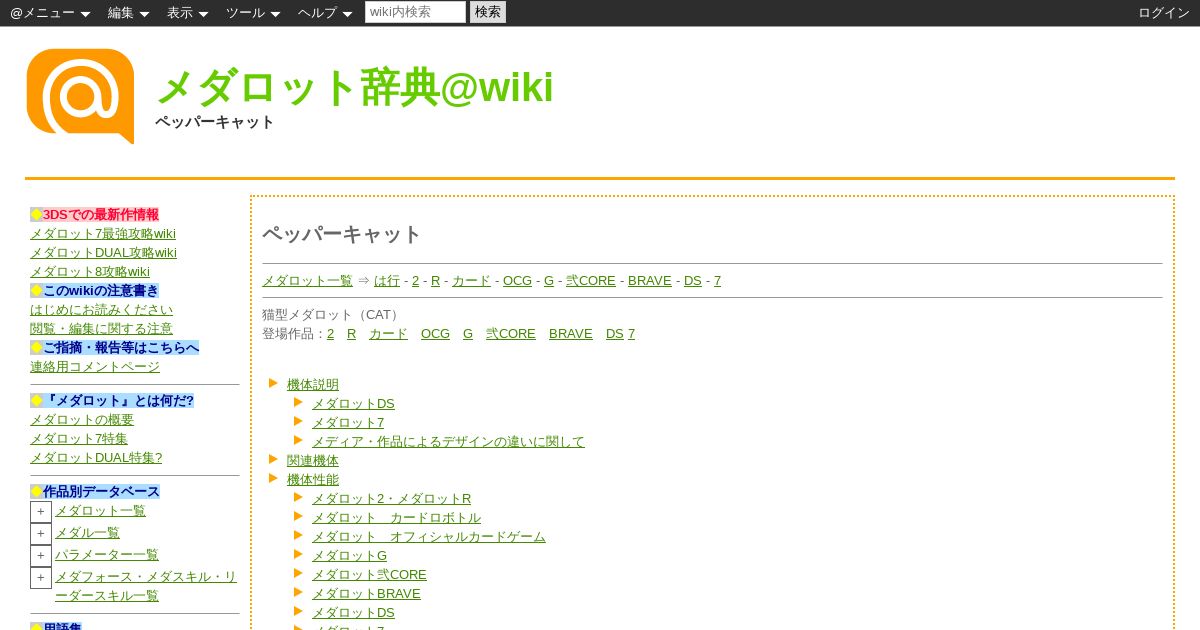This screenshot has width=1200, height=630.
Task: Open メダロット7最強攻略wiki sidebar link
Action: [x=103, y=234]
